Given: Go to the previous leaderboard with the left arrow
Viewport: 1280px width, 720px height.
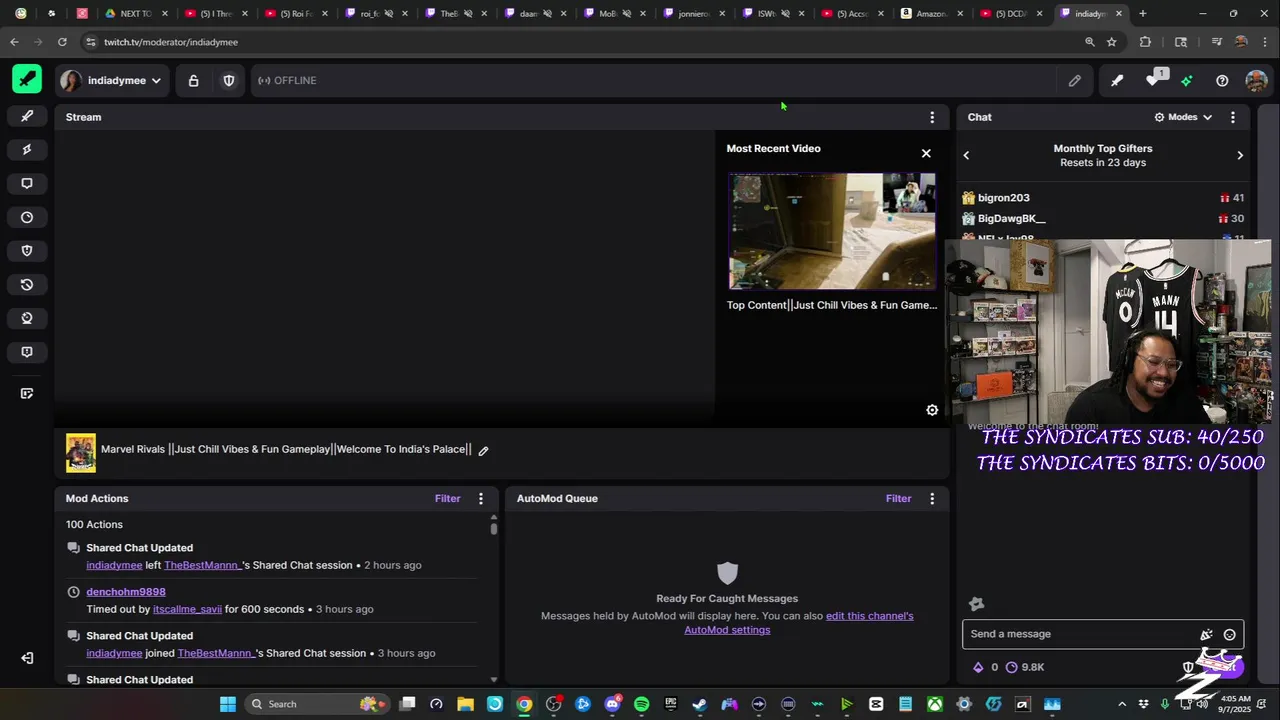Looking at the screenshot, I should (x=966, y=155).
